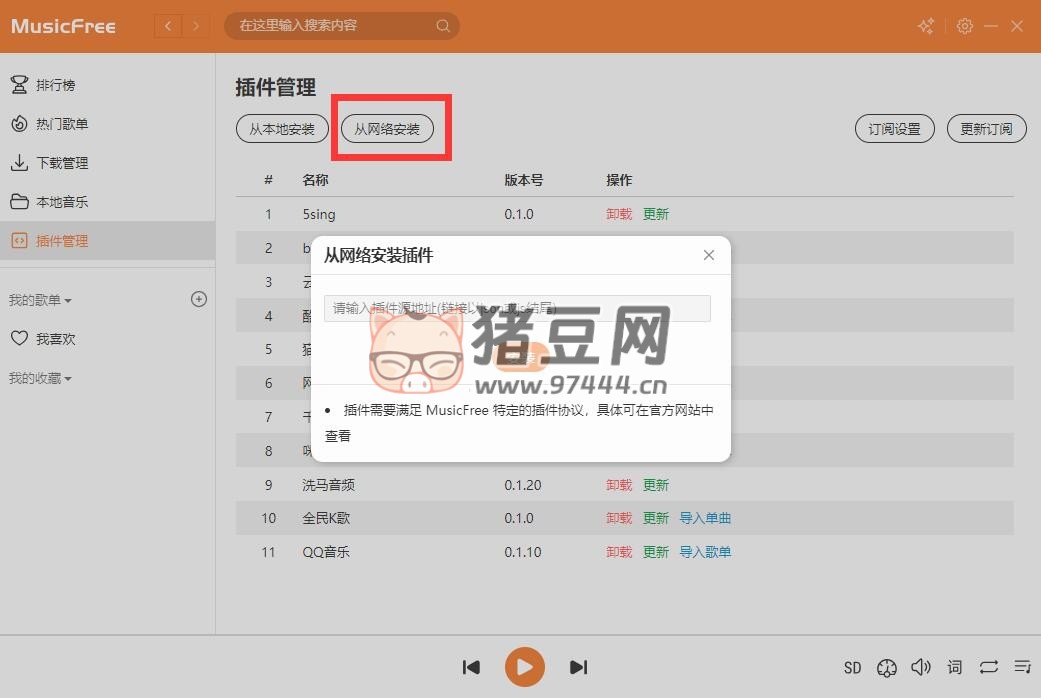Toggle lyrics with 词 icon
The height and width of the screenshot is (698, 1041).
(955, 667)
